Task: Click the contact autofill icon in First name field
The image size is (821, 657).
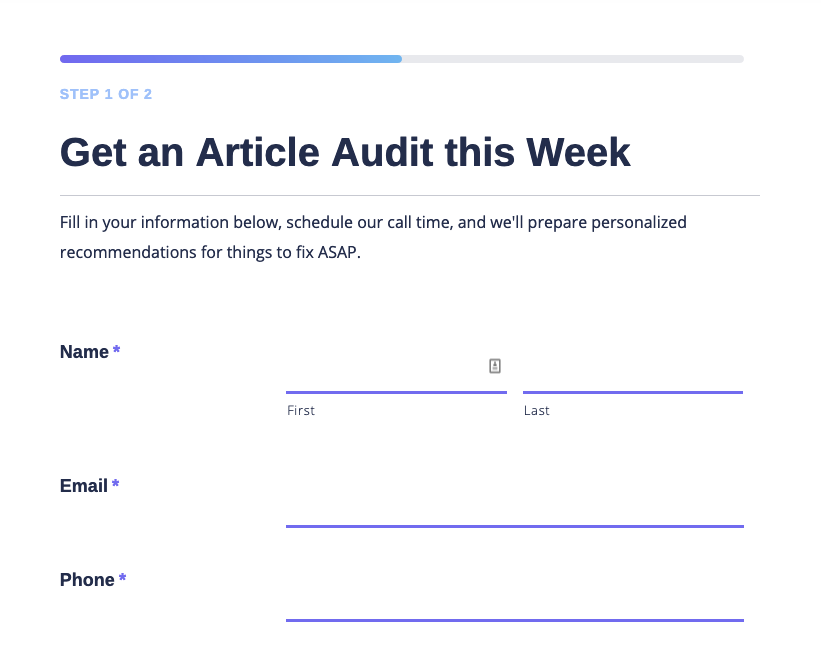Action: pos(495,366)
